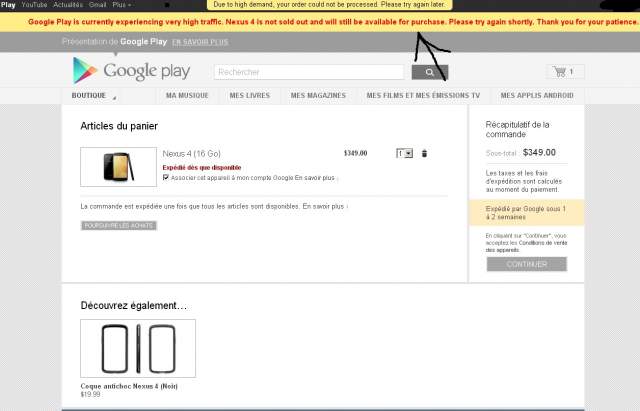Click the Rechercher search field
640x411 pixels.
(311, 72)
